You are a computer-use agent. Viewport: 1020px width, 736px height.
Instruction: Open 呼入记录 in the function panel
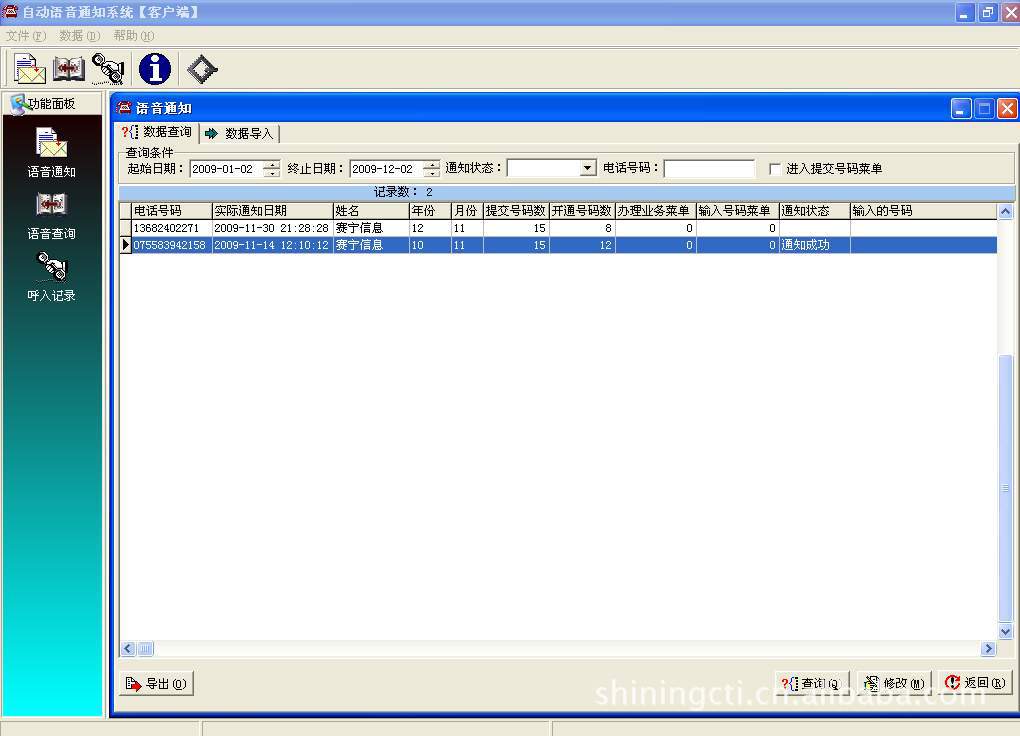point(51,278)
